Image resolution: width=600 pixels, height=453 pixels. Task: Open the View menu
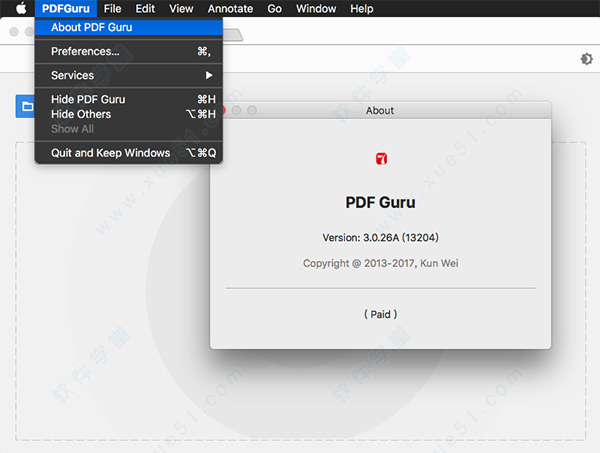tap(181, 8)
